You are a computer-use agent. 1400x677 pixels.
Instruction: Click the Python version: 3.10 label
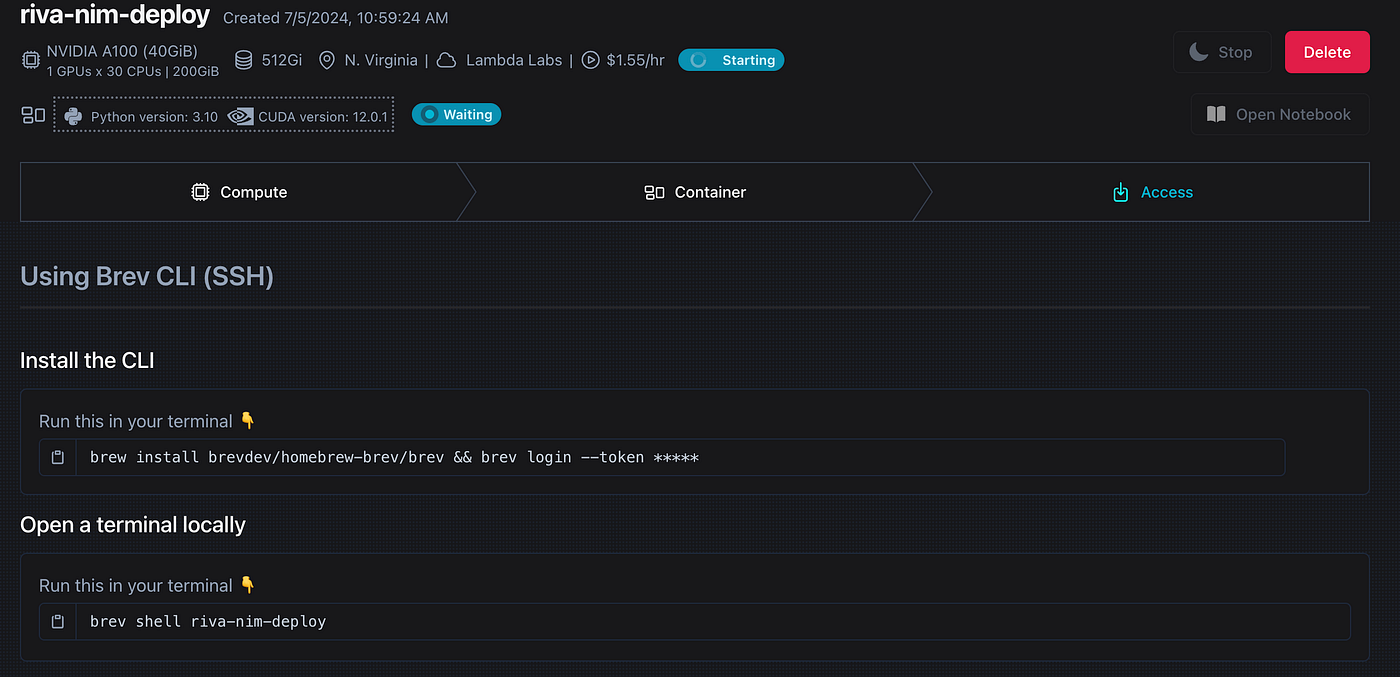[x=154, y=116]
